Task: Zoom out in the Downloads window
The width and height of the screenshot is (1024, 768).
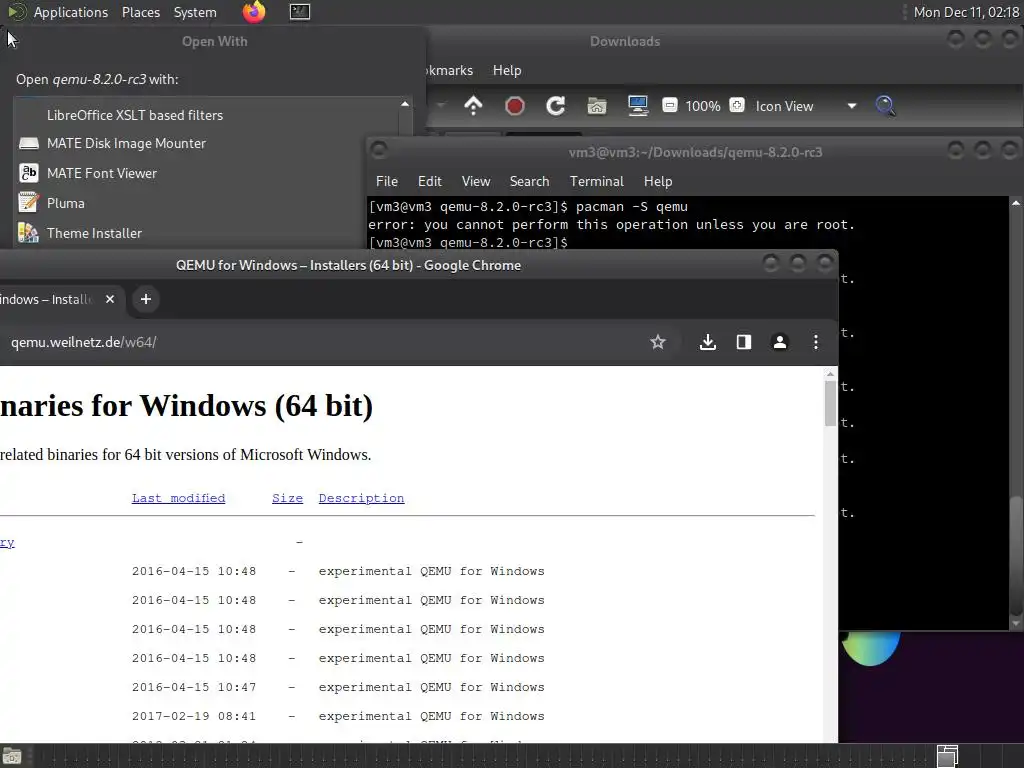Action: (x=669, y=105)
